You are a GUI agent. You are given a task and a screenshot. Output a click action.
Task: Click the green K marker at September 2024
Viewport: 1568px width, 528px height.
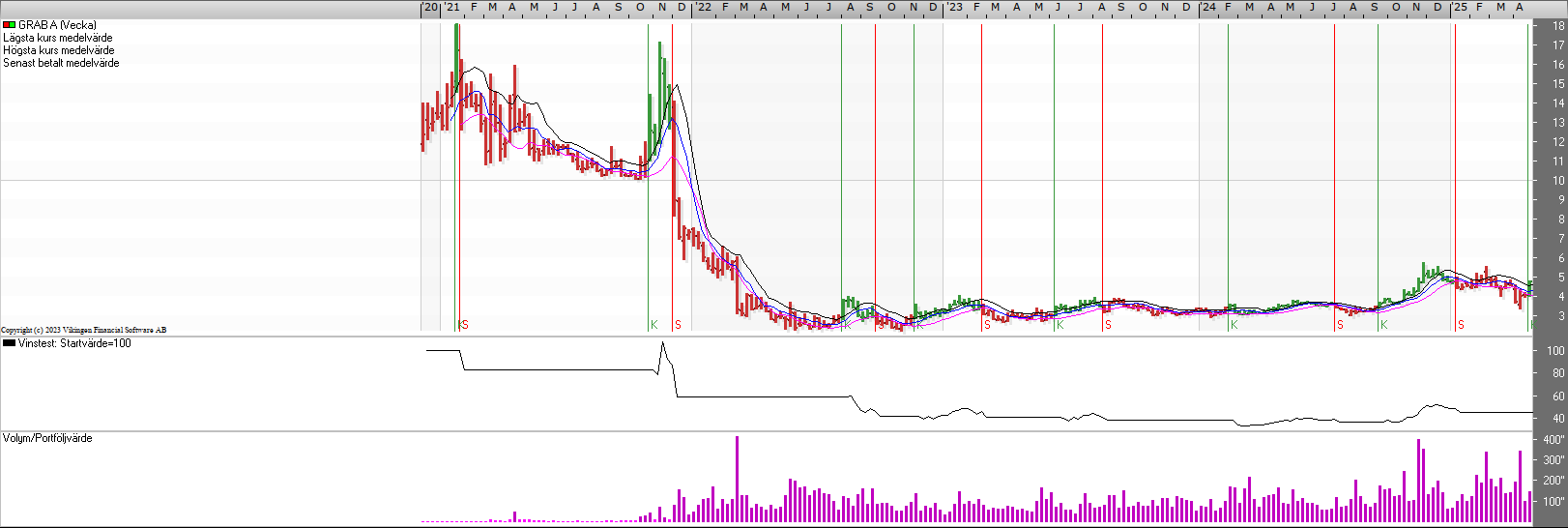click(1384, 325)
